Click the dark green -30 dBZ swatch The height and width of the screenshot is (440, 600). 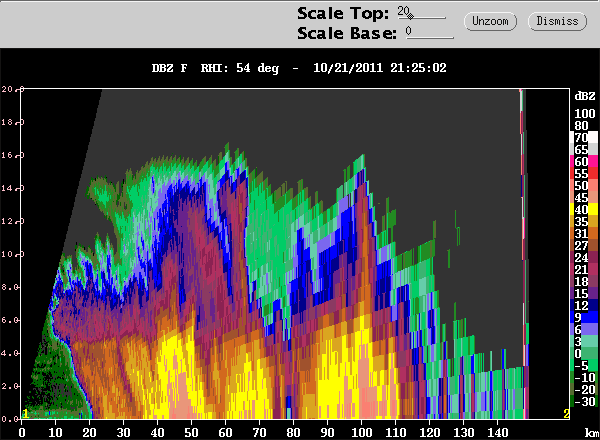[584, 401]
